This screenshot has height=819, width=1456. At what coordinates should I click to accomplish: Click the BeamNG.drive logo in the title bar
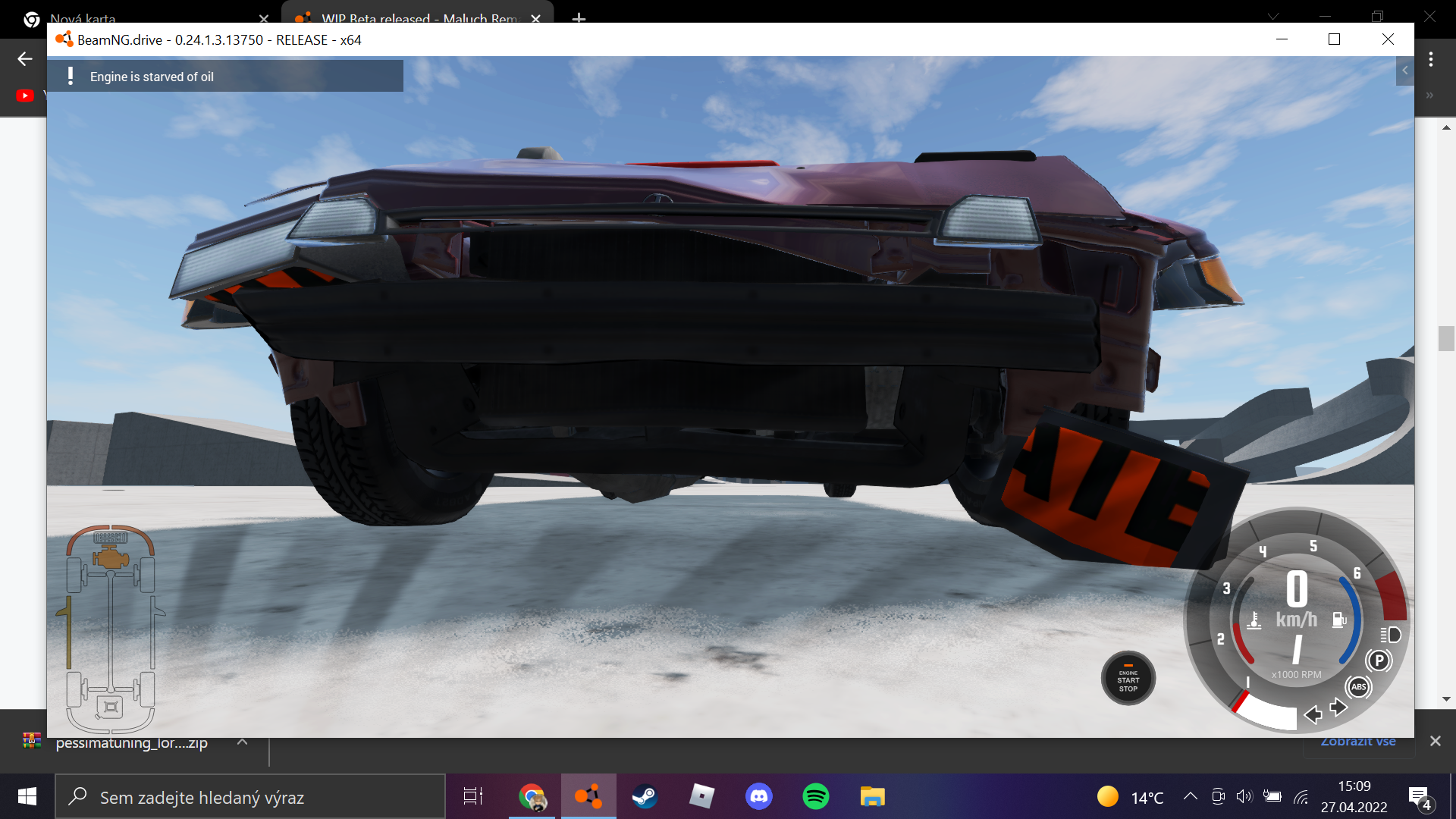[64, 39]
